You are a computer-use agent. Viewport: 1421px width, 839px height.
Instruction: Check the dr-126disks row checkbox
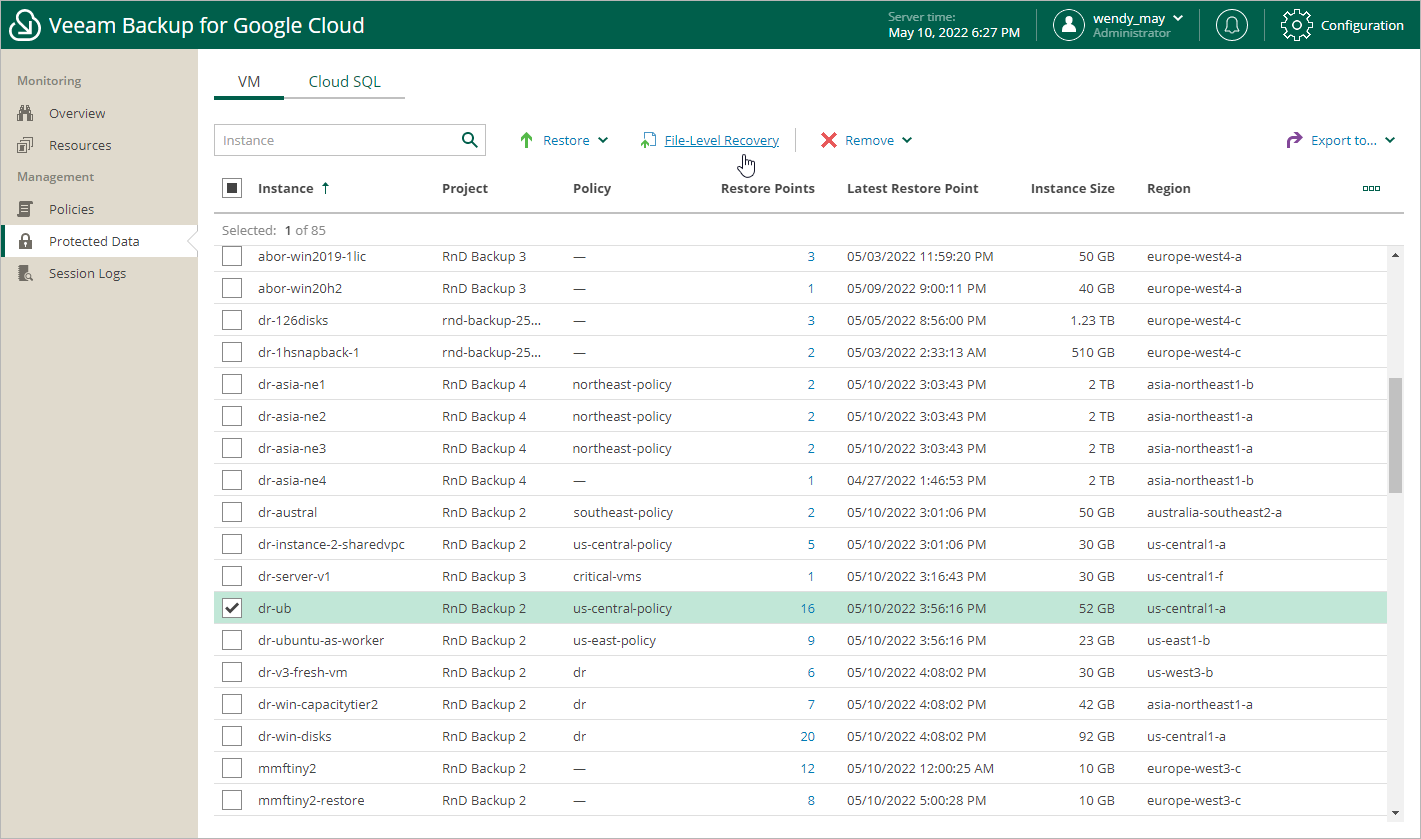coord(232,321)
